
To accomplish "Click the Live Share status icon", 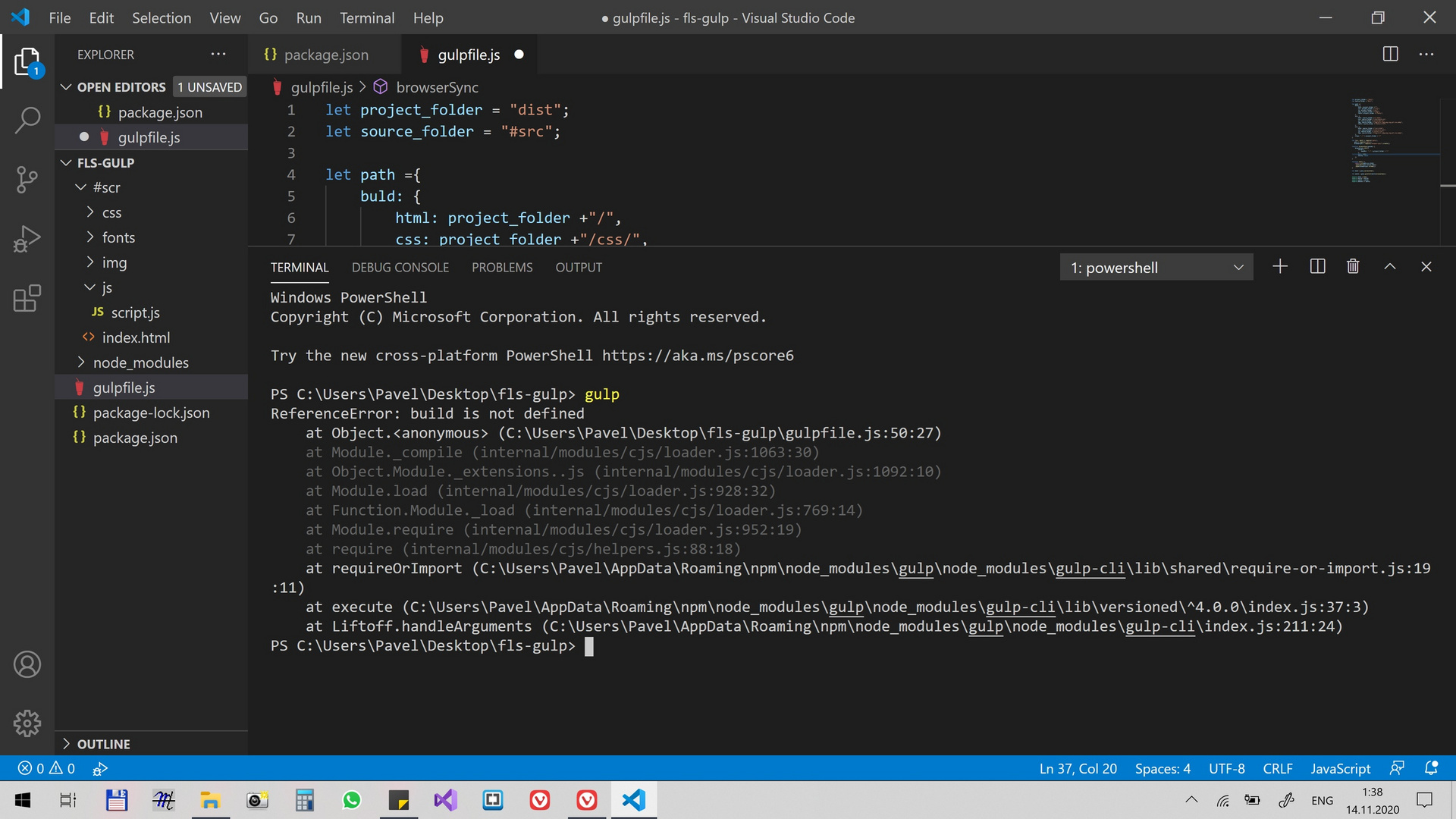I will [x=100, y=768].
